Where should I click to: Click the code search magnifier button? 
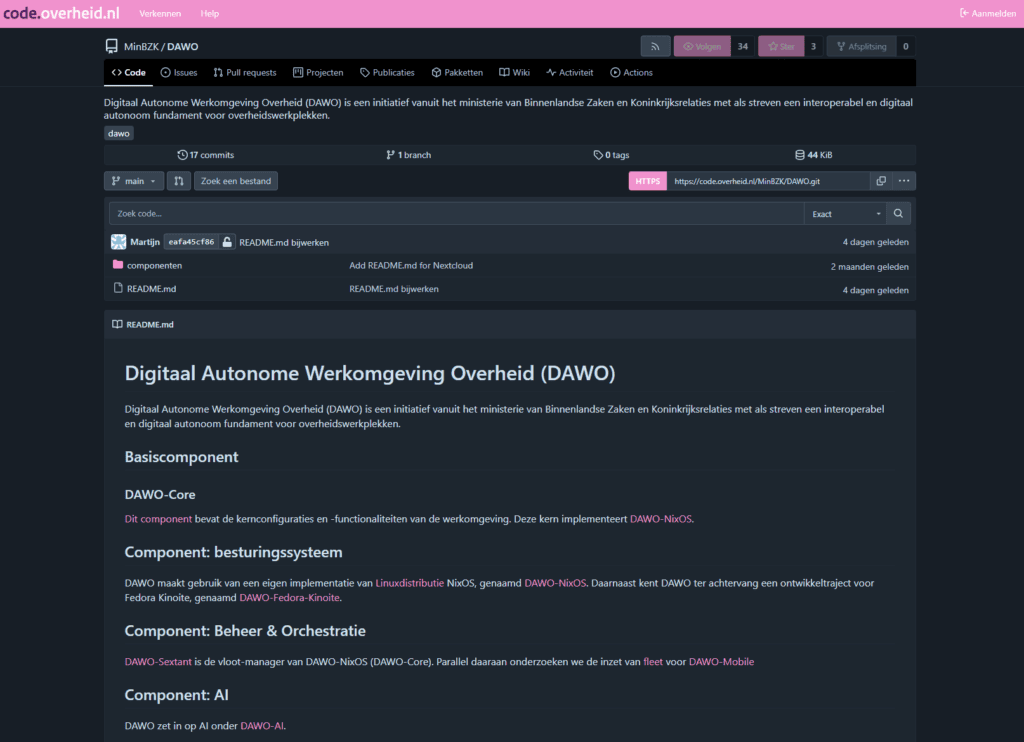898,214
